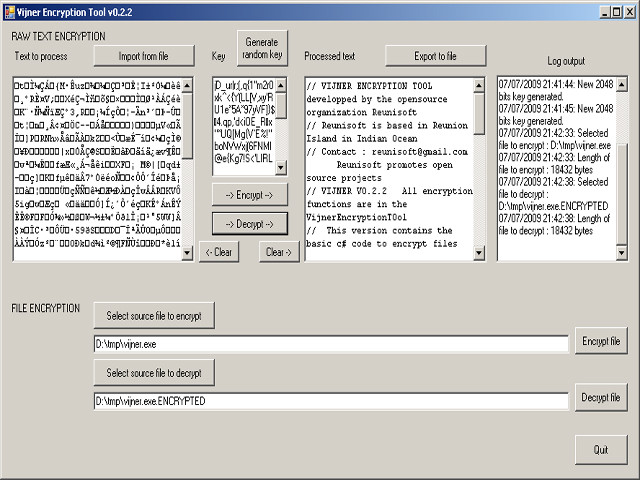Image resolution: width=640 pixels, height=480 pixels.
Task: Click up arrow of Key box scrollbar
Action: 281,85
